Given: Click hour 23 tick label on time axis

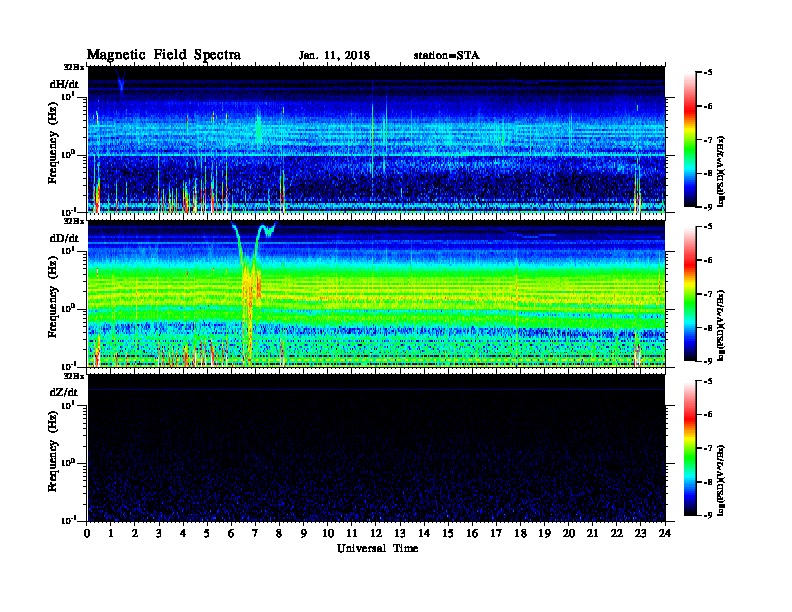Looking at the screenshot, I should [x=640, y=534].
